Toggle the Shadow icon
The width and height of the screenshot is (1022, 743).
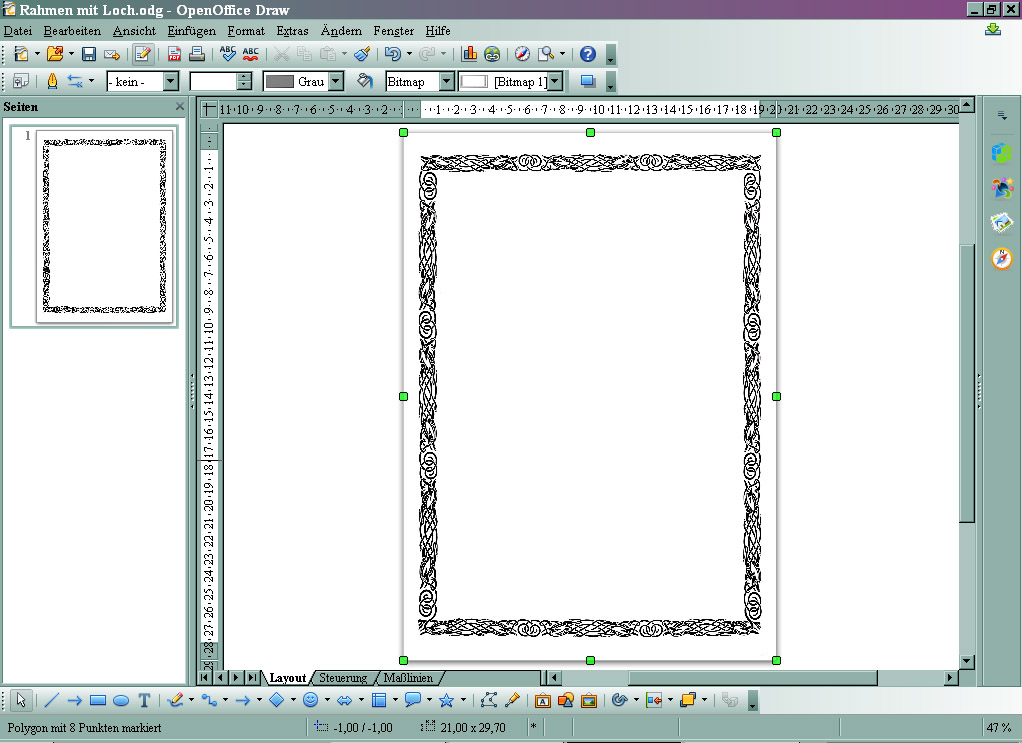(588, 81)
